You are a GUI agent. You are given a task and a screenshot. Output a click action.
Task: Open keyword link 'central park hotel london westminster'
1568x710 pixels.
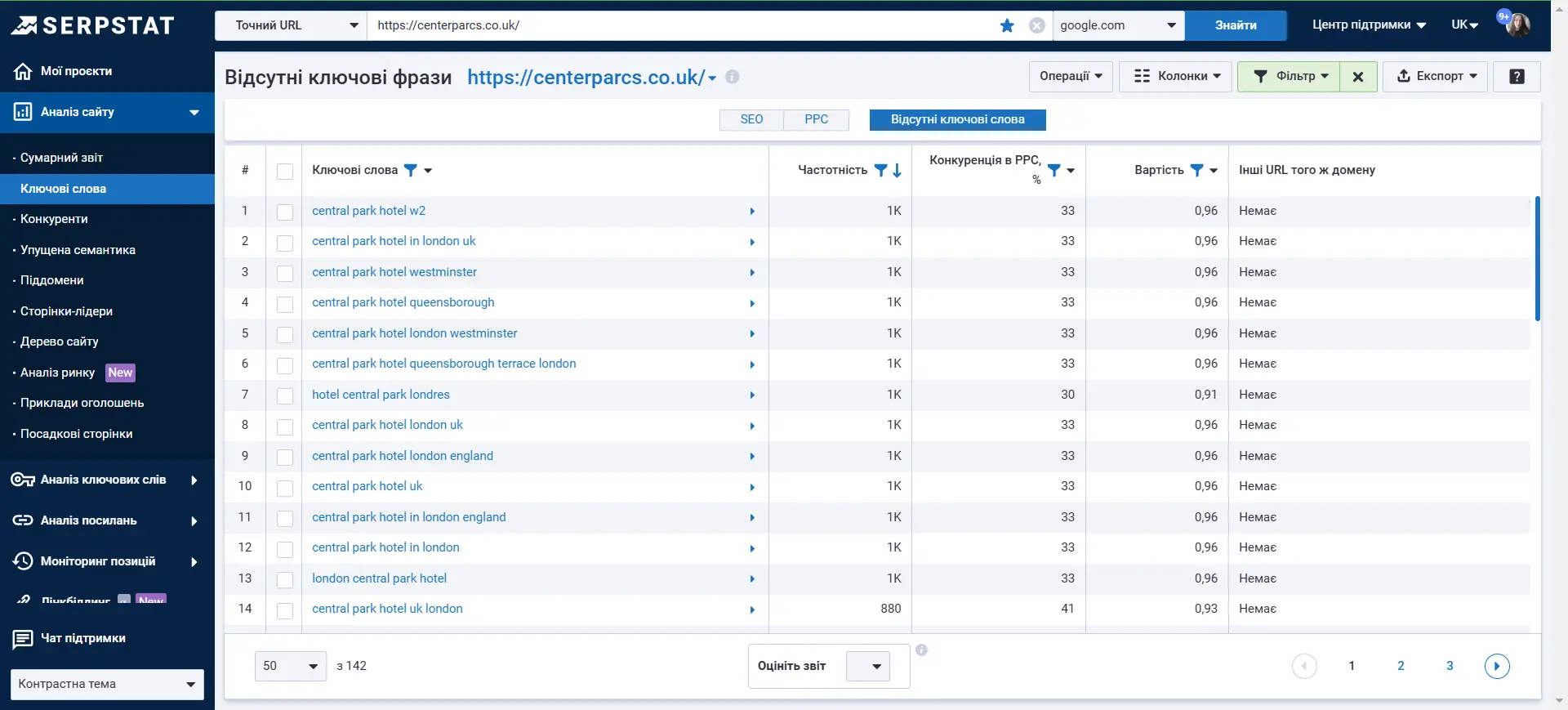[415, 333]
